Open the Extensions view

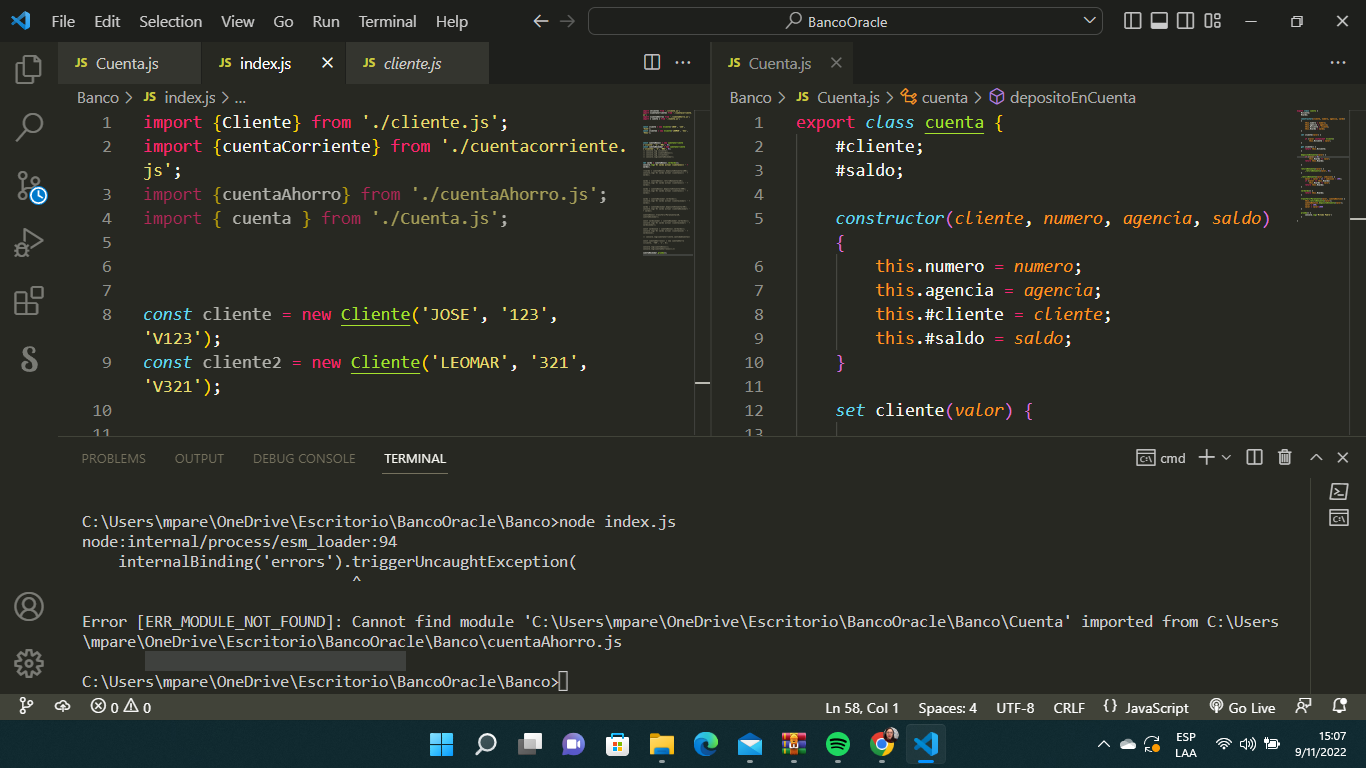[x=29, y=301]
